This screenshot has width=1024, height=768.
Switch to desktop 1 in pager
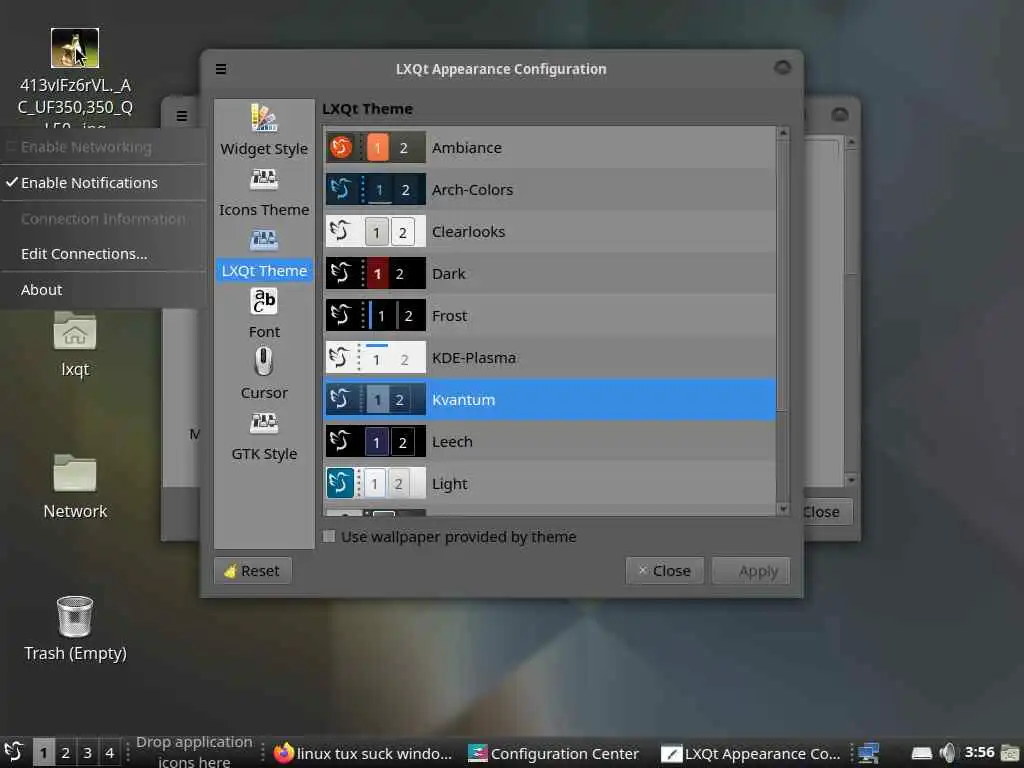44,752
